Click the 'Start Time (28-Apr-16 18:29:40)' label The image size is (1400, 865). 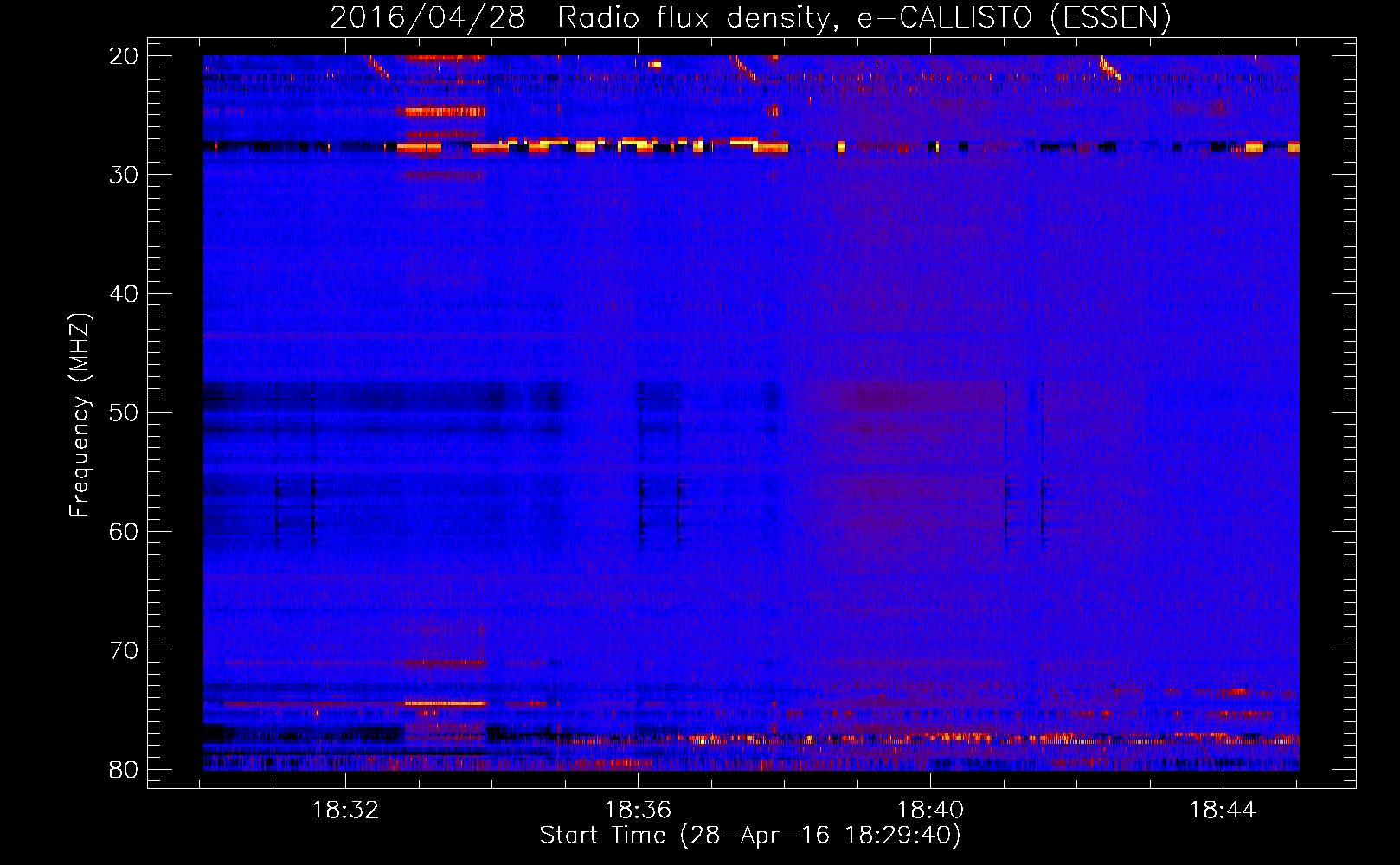click(750, 836)
